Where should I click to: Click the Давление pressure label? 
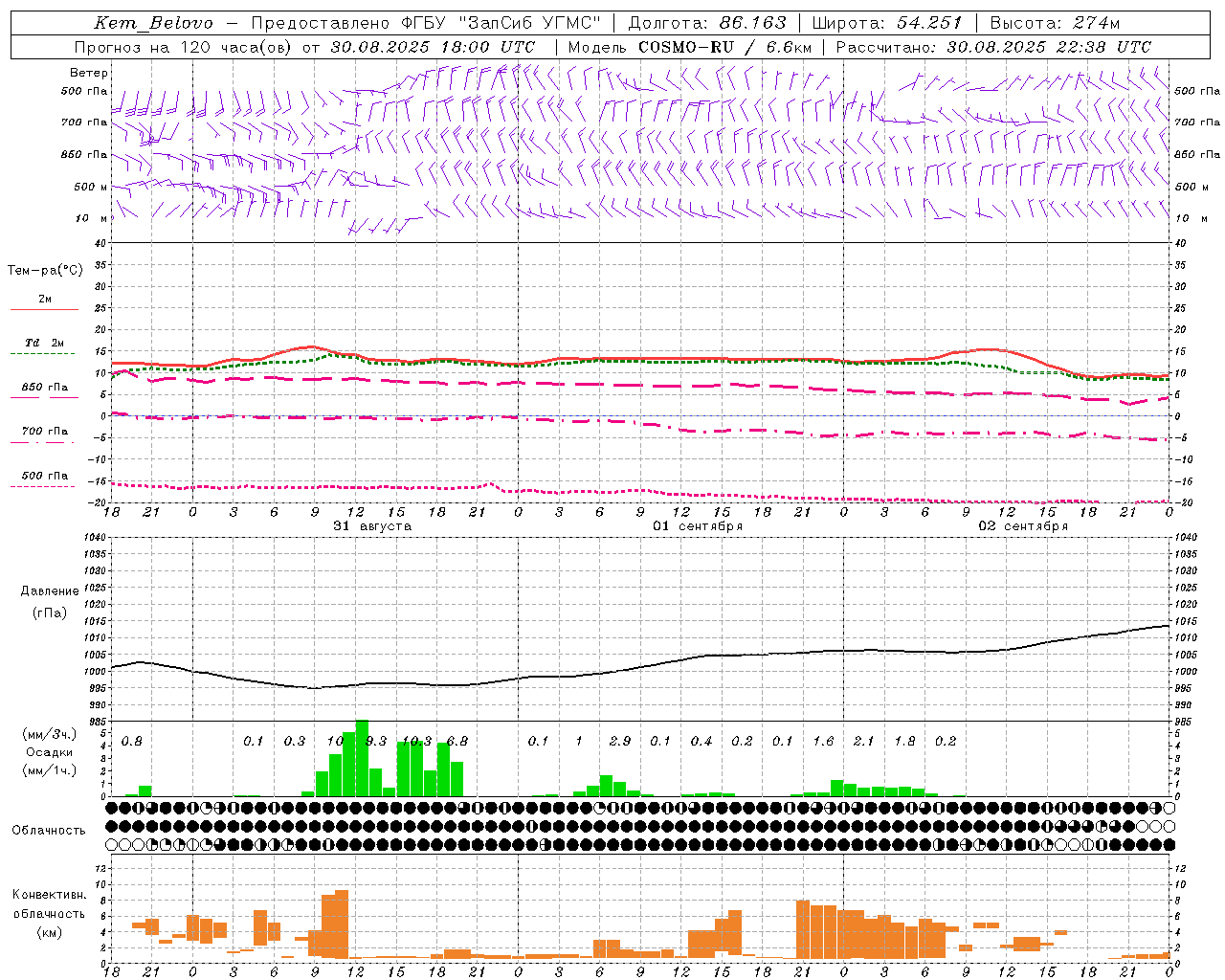pos(50,591)
